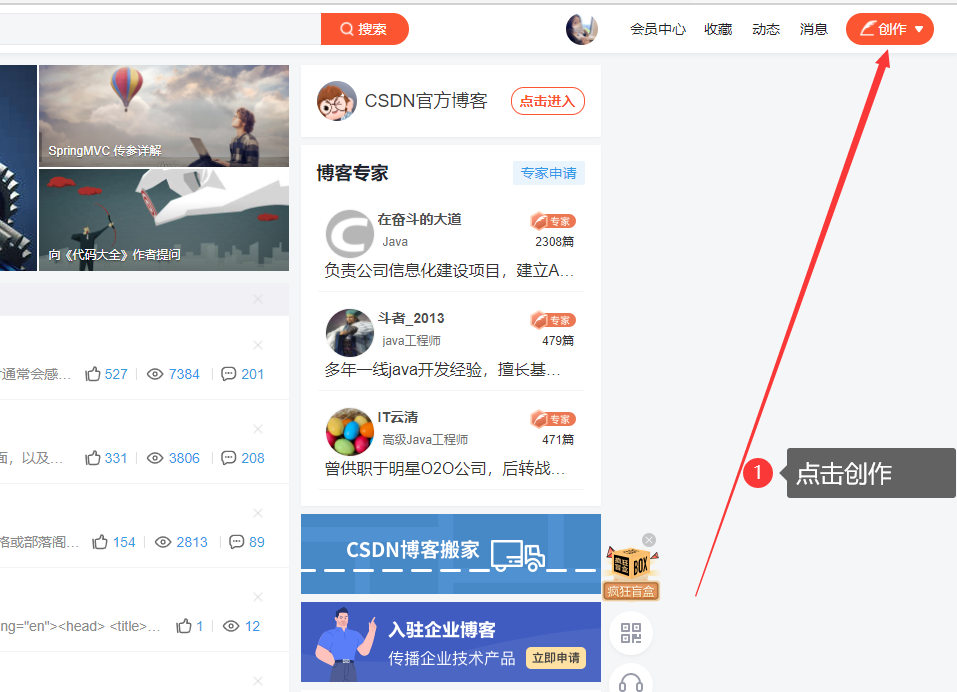The image size is (957, 692).
Task: Click the search input field
Action: (160, 29)
